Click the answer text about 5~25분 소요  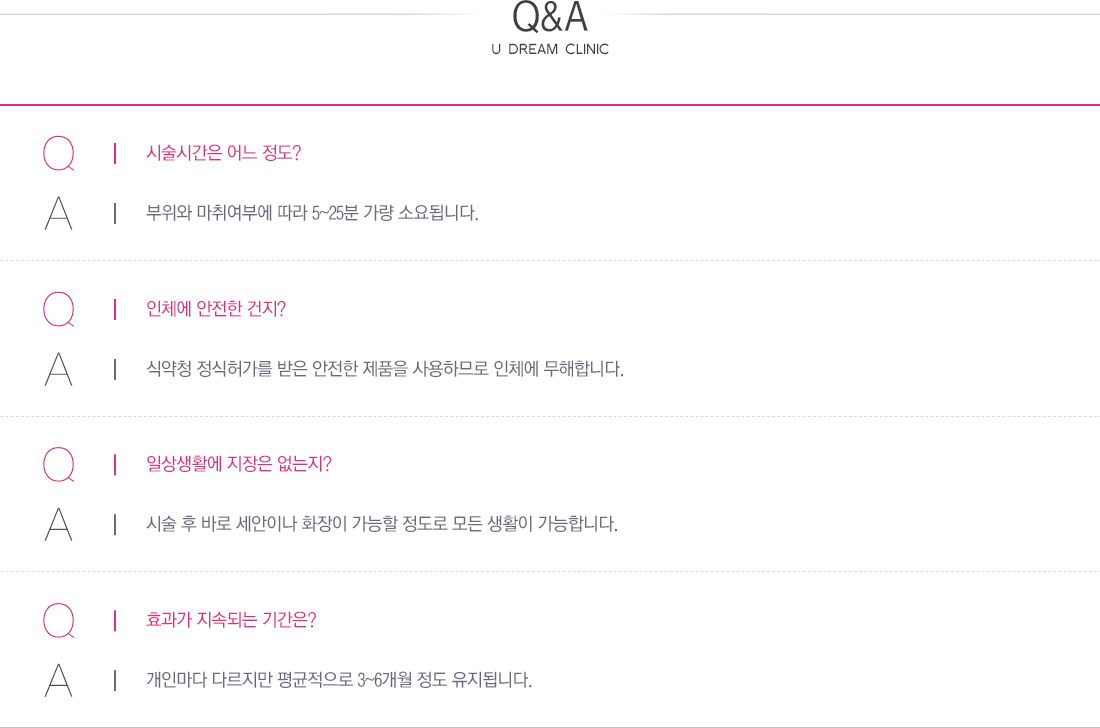312,213
